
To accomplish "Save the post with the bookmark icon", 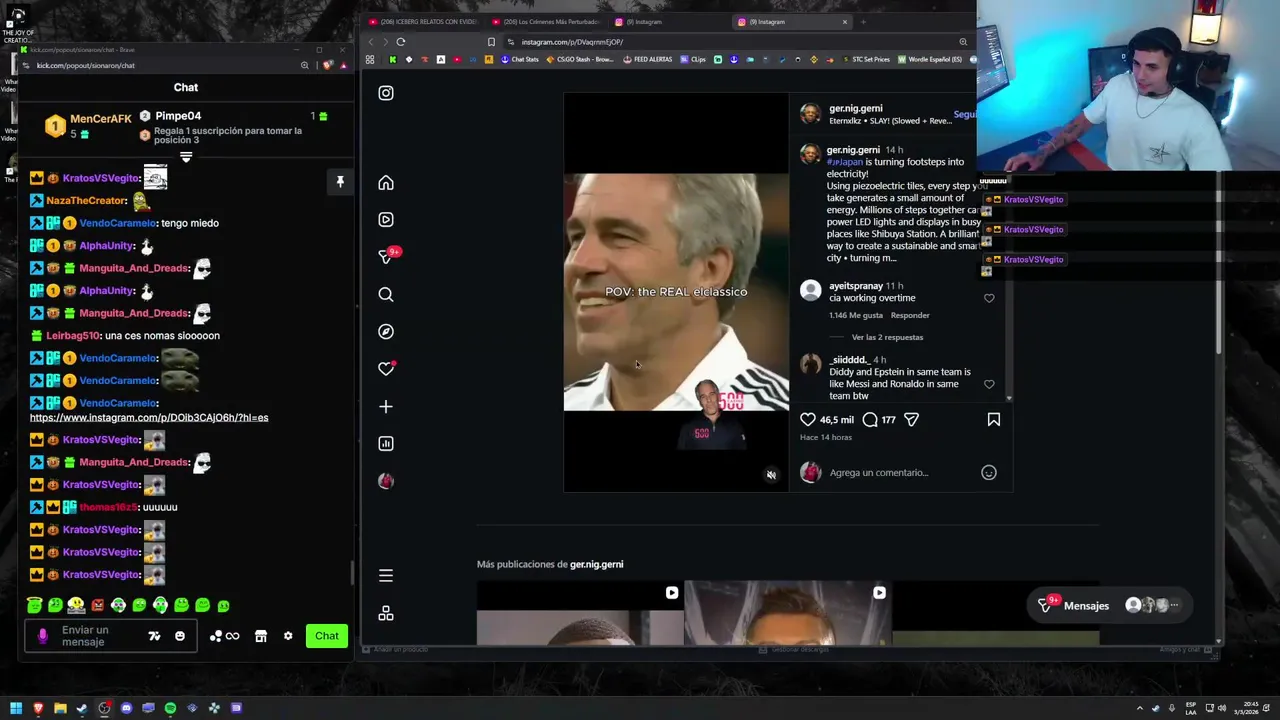I will point(994,420).
